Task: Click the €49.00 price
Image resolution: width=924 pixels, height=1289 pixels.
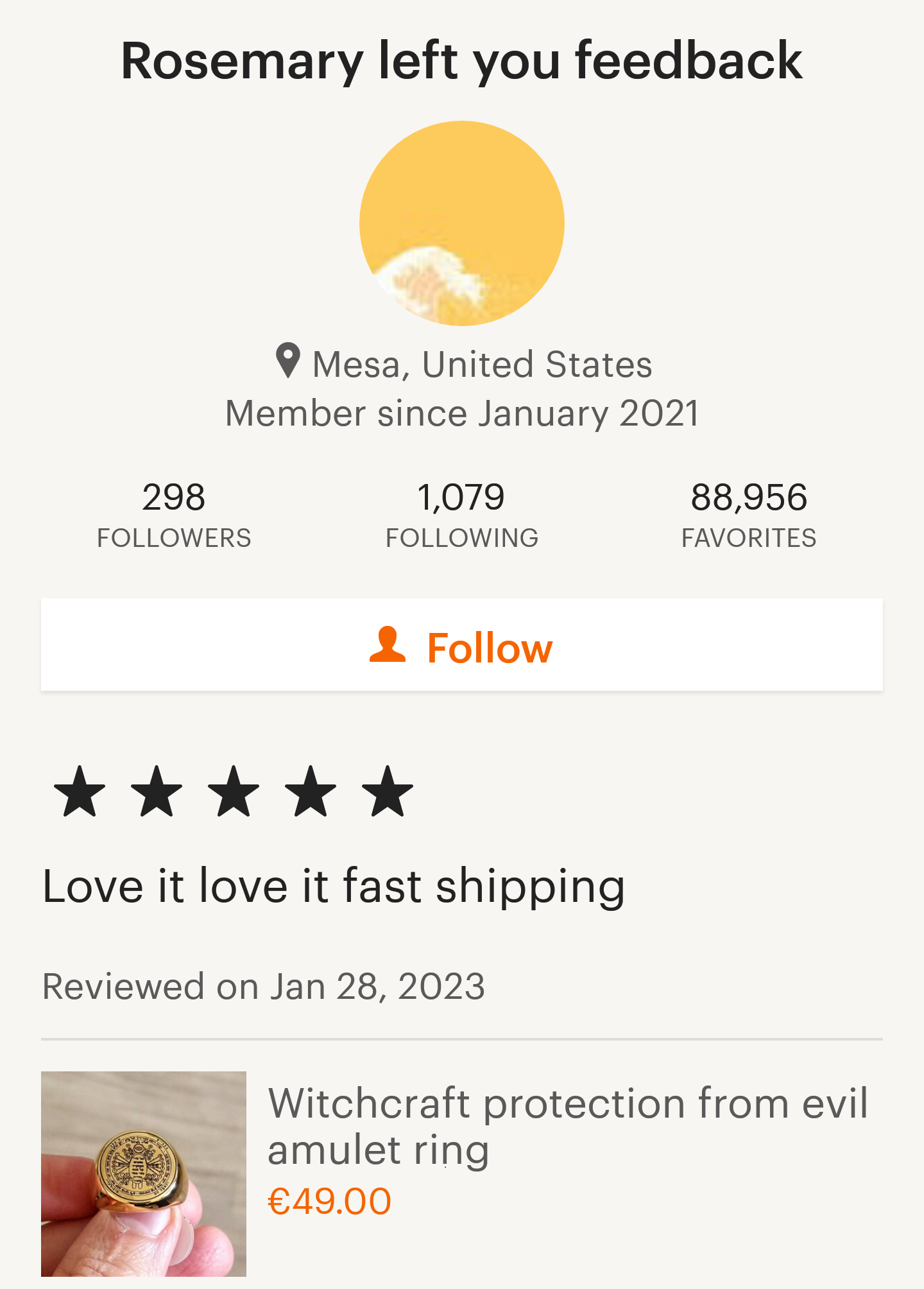Action: (329, 1202)
